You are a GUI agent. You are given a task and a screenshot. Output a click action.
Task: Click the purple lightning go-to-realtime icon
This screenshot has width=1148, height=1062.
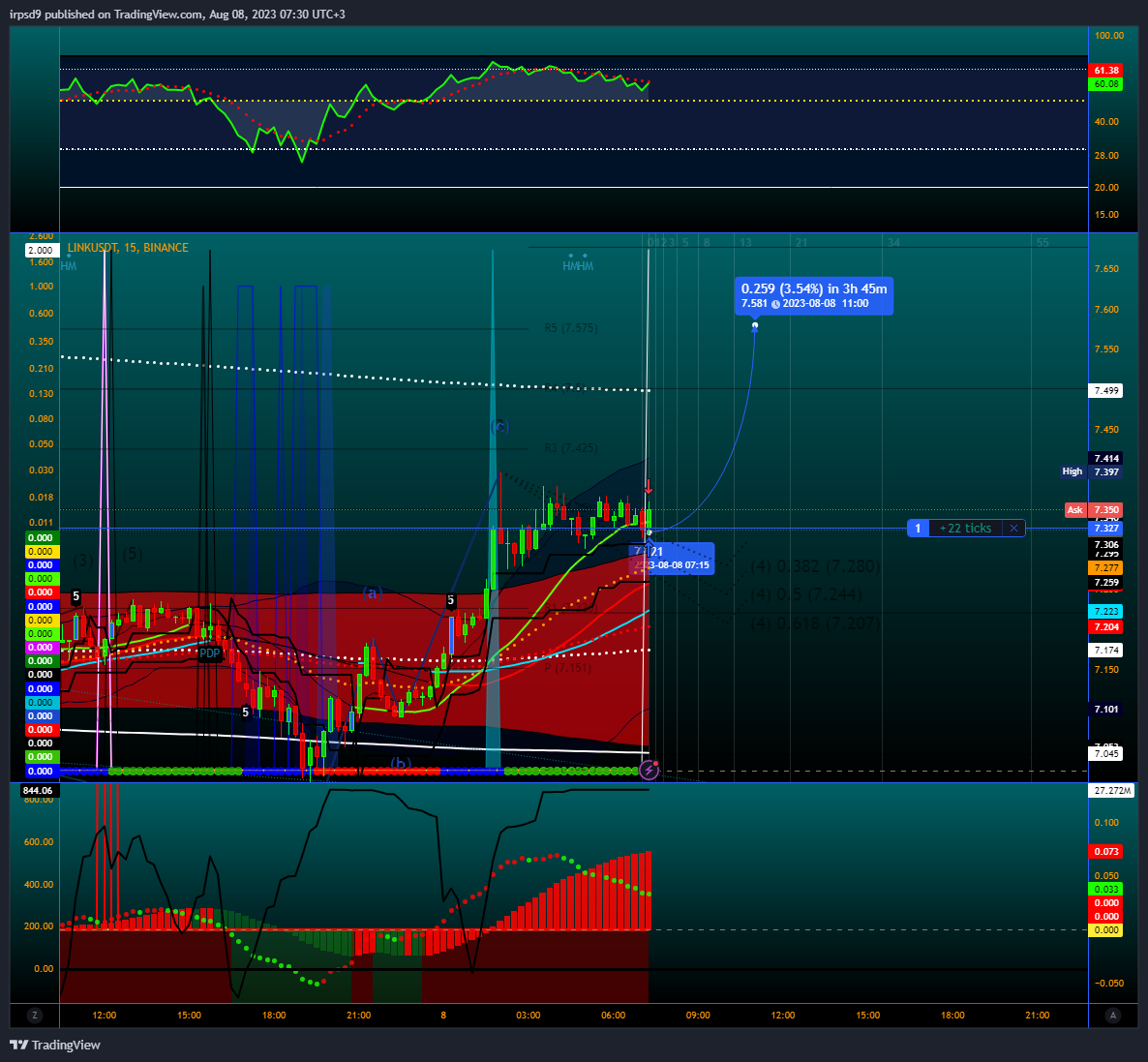coord(649,770)
